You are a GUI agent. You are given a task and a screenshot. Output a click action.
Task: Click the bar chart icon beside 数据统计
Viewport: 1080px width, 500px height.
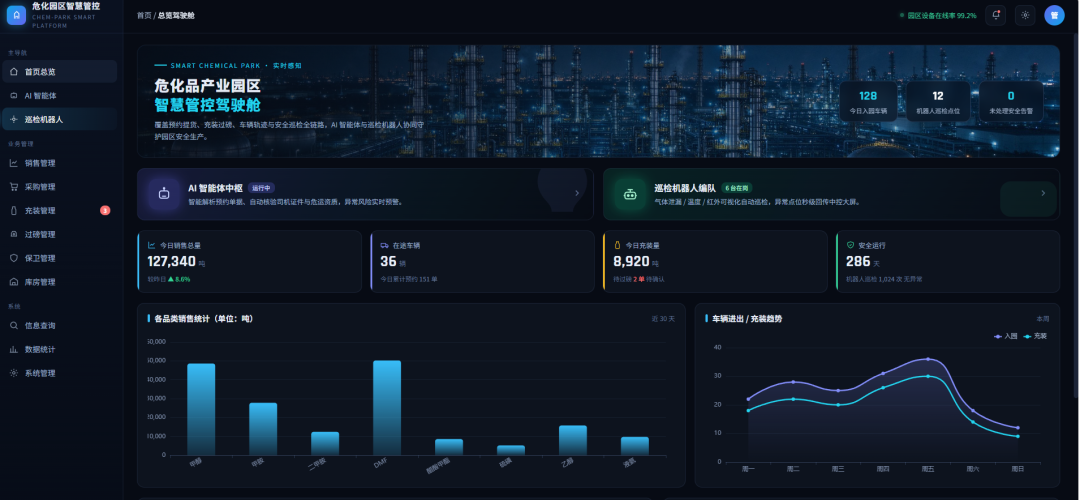tap(14, 349)
